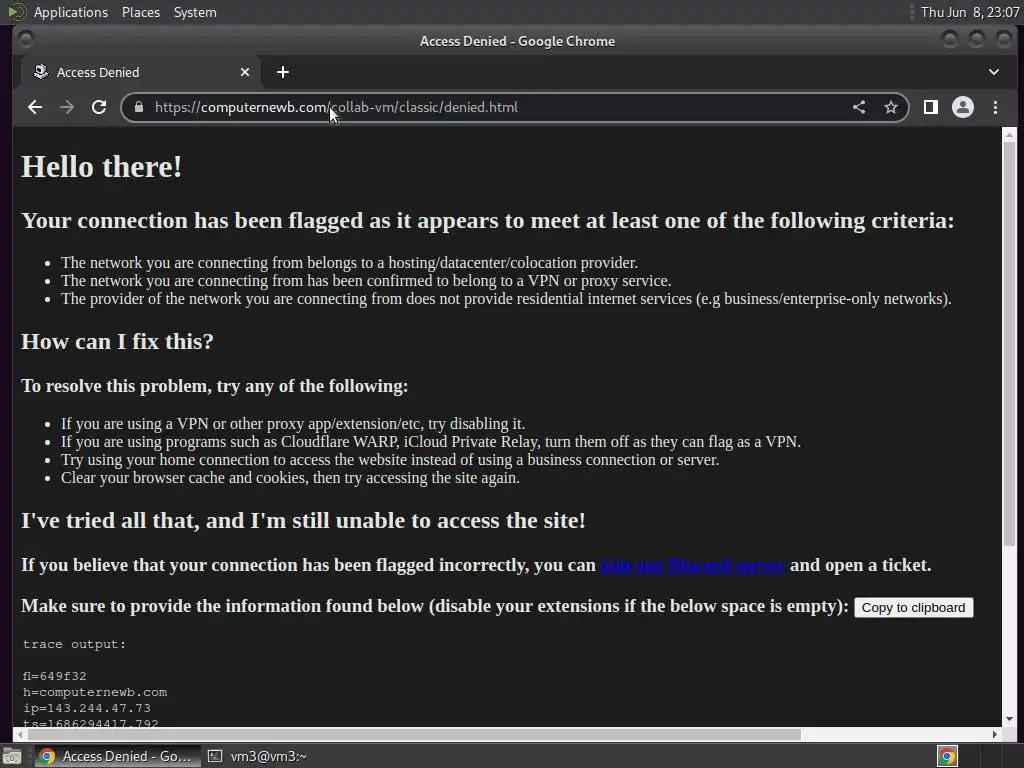Click the MATE logo icon in top panel

pos(16,12)
